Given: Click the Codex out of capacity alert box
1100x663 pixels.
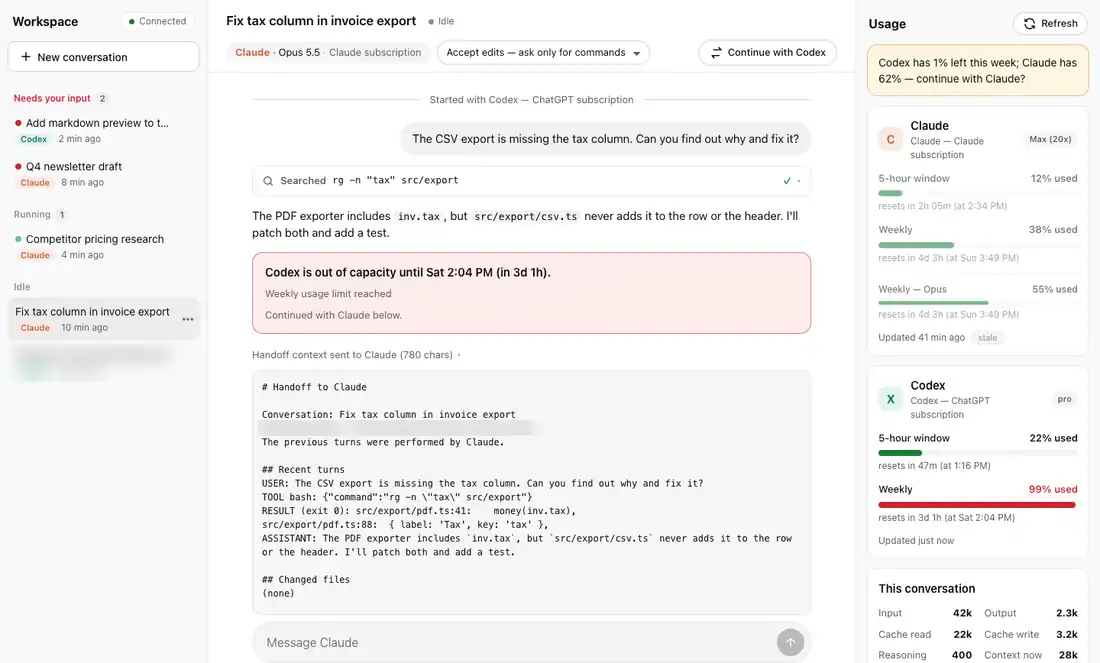Looking at the screenshot, I should click(531, 293).
